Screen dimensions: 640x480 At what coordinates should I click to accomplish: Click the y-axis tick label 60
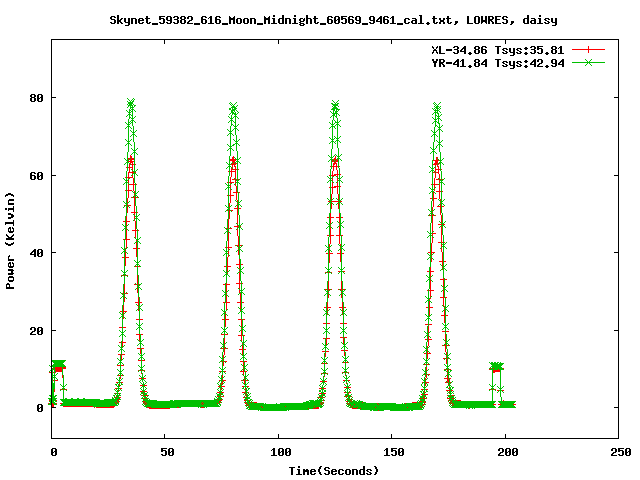36,176
